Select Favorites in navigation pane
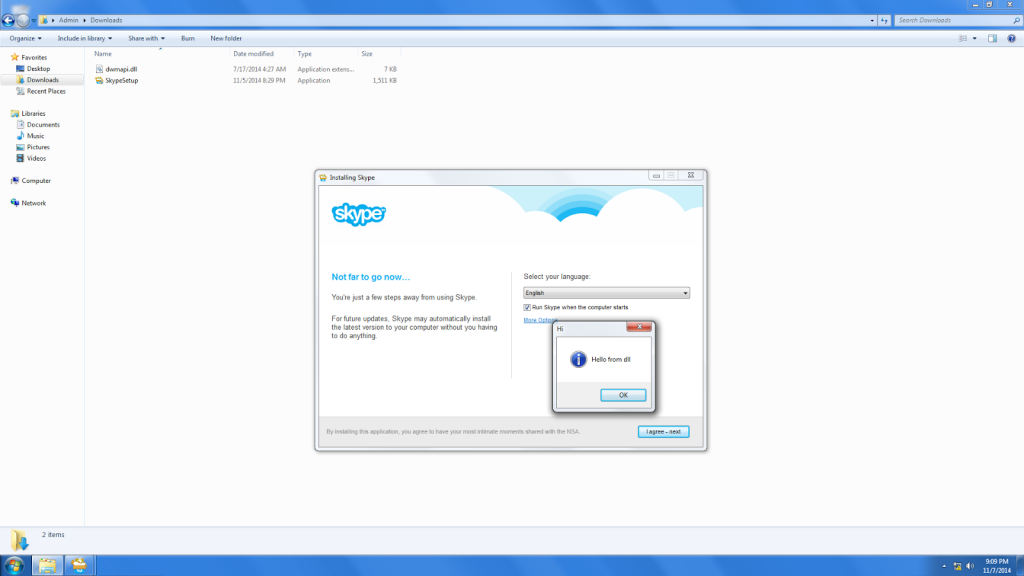The image size is (1024, 576). tap(34, 57)
